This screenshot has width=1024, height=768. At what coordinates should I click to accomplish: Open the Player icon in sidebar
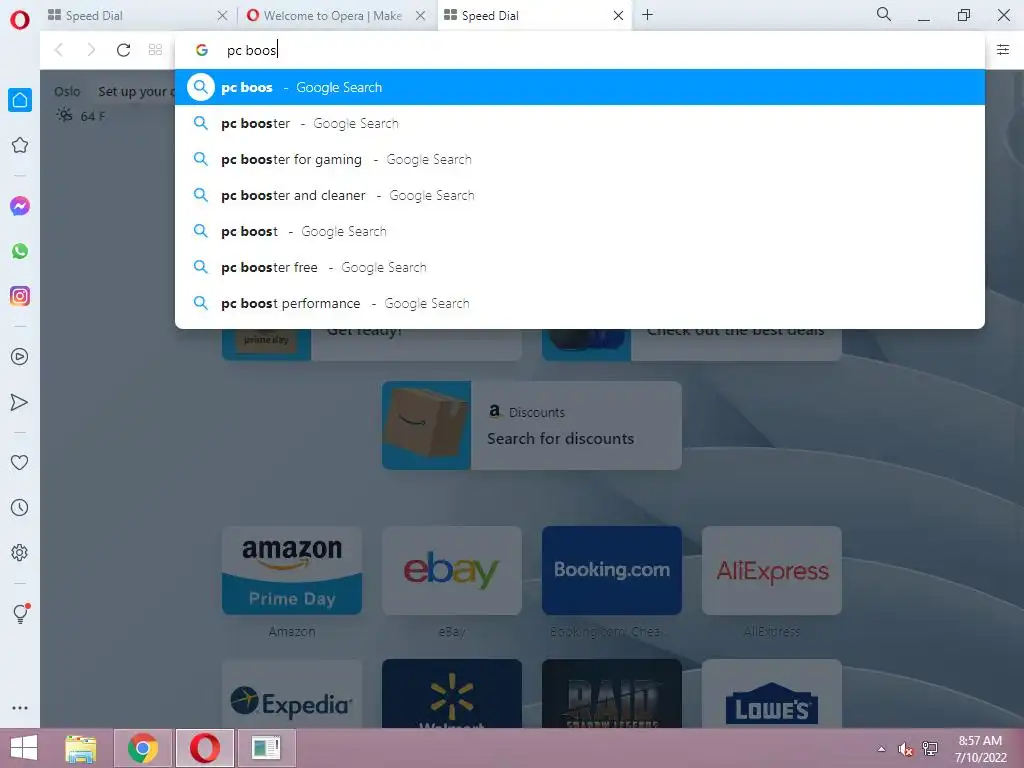pyautogui.click(x=20, y=357)
